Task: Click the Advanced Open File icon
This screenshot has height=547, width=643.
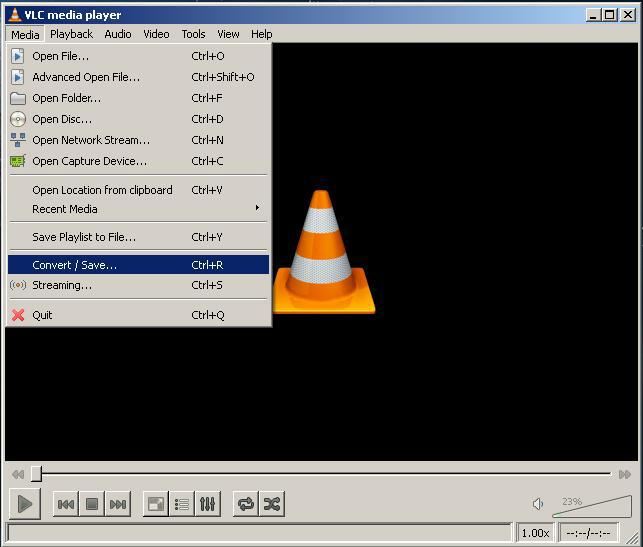Action: pos(17,77)
